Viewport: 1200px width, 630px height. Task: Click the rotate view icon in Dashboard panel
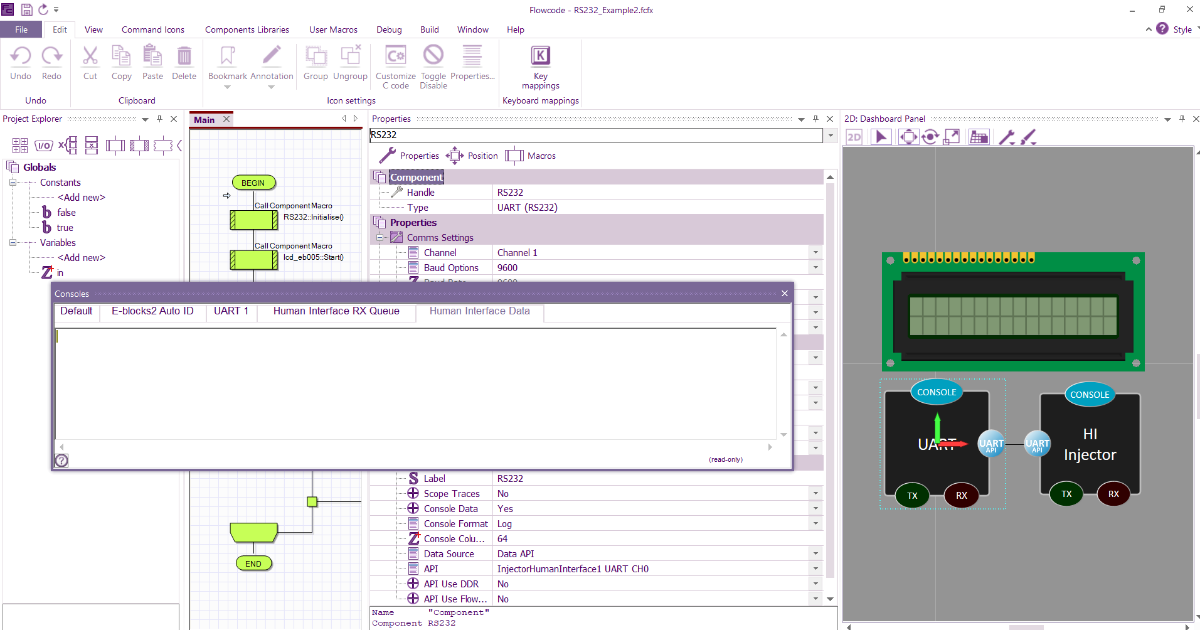point(928,137)
